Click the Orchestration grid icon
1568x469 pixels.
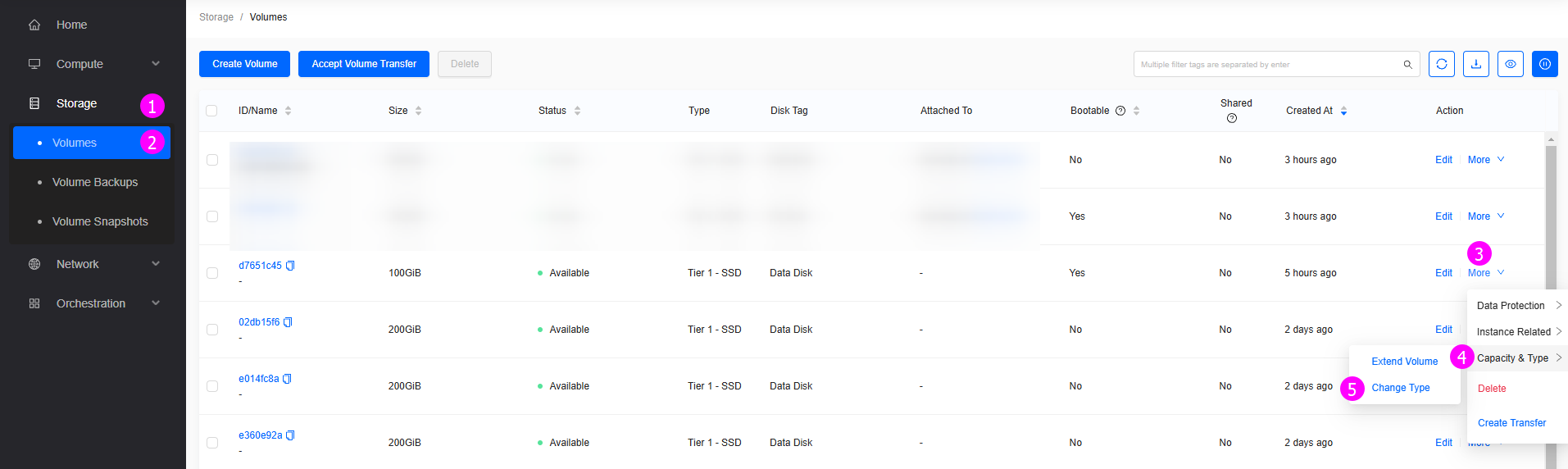coord(34,303)
